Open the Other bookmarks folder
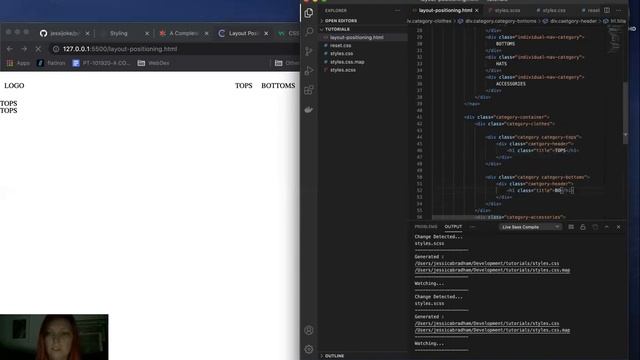This screenshot has height=360, width=640. tap(287, 63)
